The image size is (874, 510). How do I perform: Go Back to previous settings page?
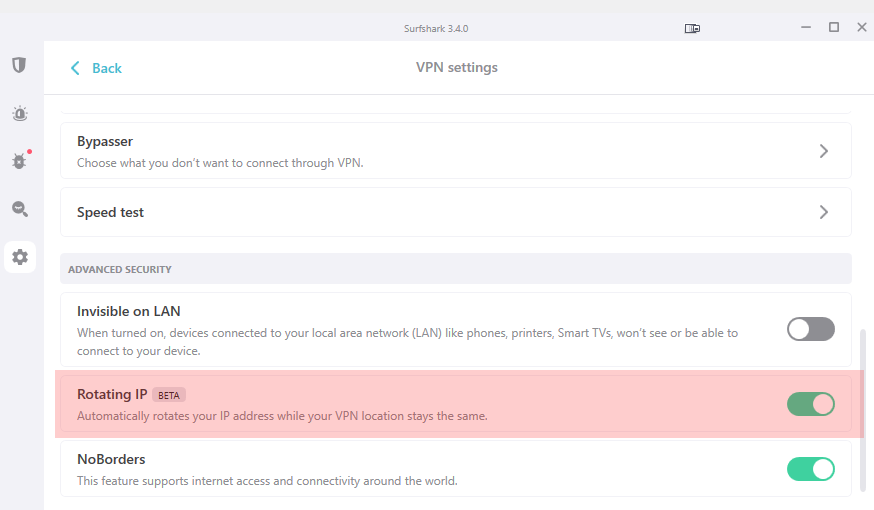tap(96, 68)
